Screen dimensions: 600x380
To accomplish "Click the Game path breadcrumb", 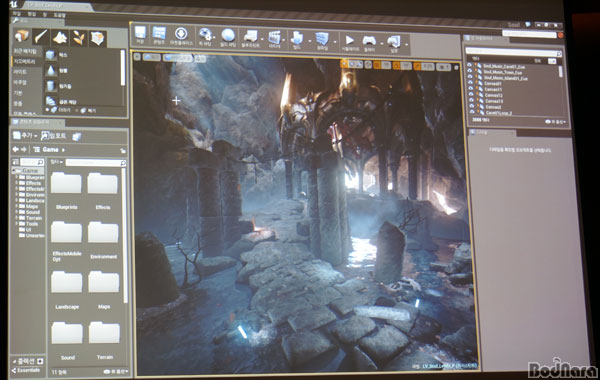I will pos(50,150).
